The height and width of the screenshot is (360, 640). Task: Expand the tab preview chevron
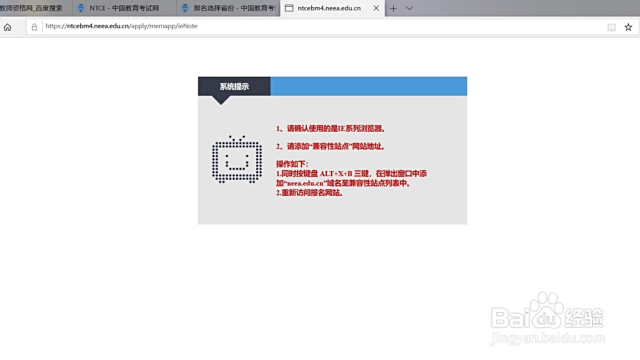(409, 8)
